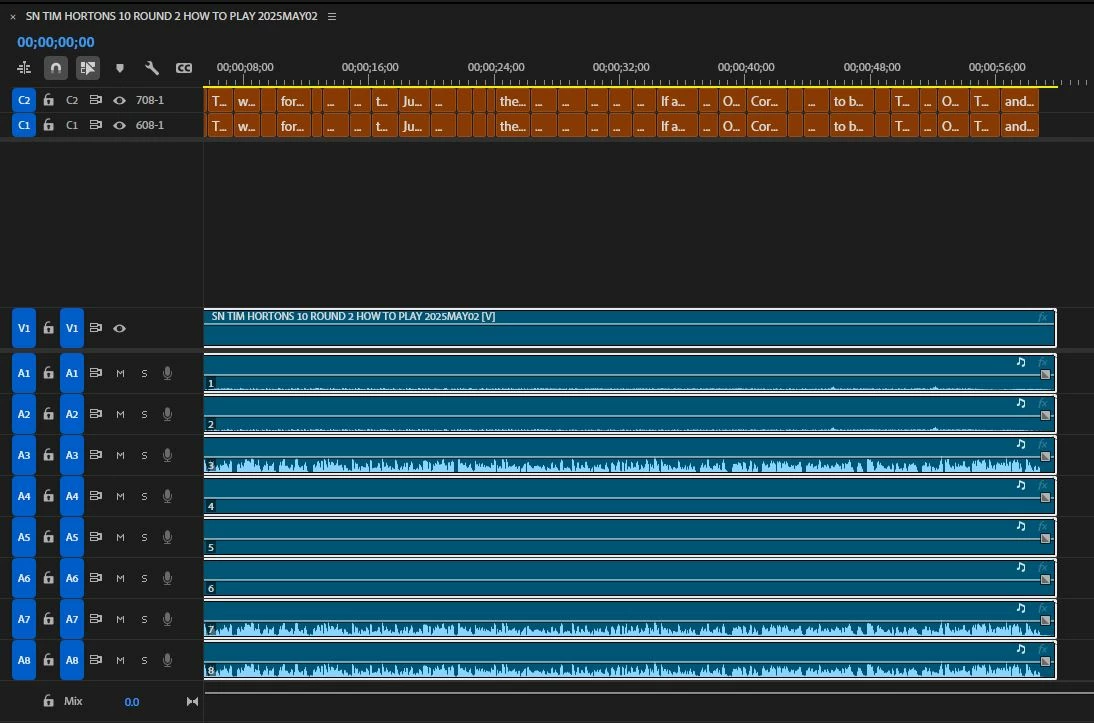Enable voice-over record on track A8
Image resolution: width=1094 pixels, height=723 pixels.
167,660
